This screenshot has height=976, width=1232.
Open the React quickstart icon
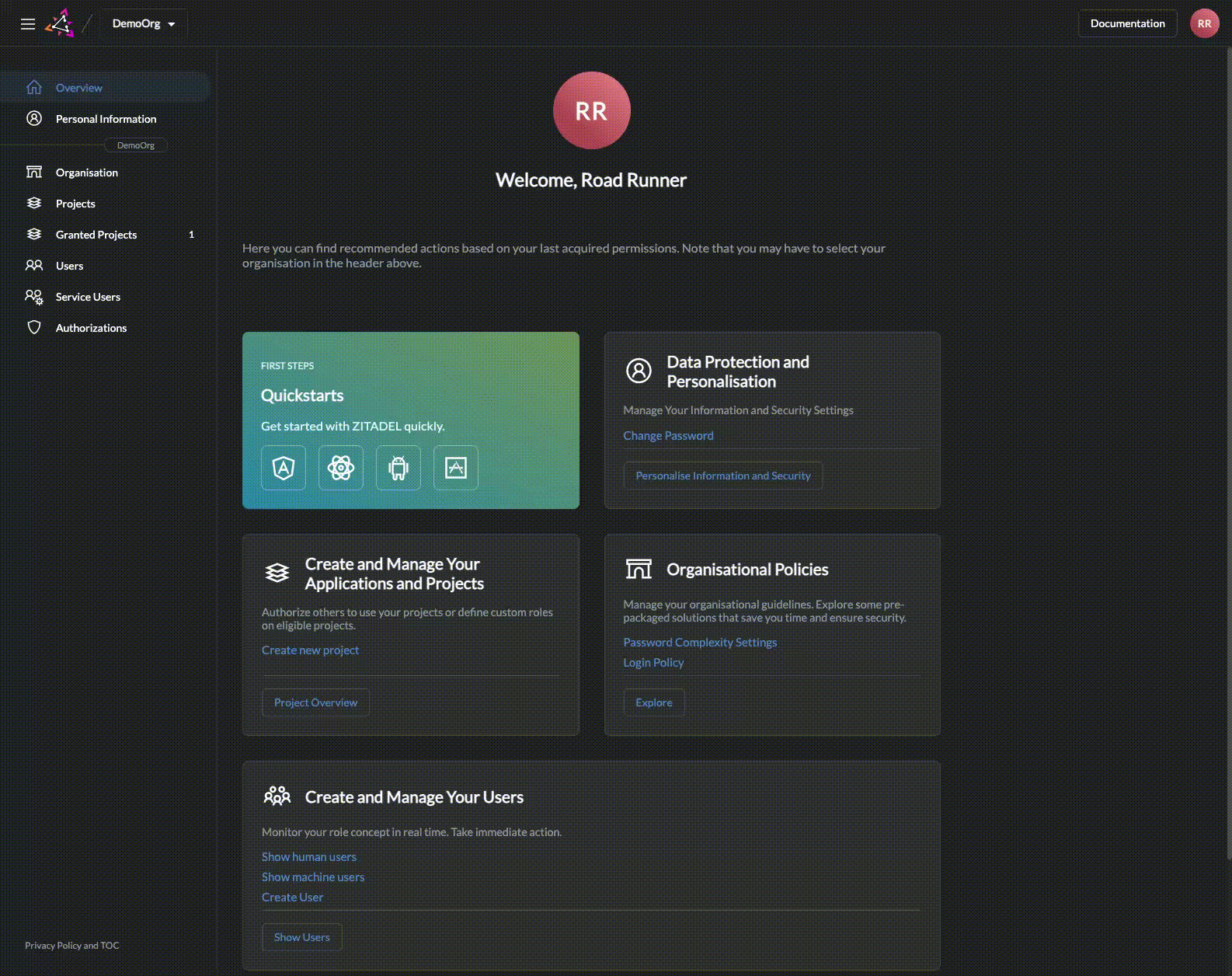pos(341,468)
